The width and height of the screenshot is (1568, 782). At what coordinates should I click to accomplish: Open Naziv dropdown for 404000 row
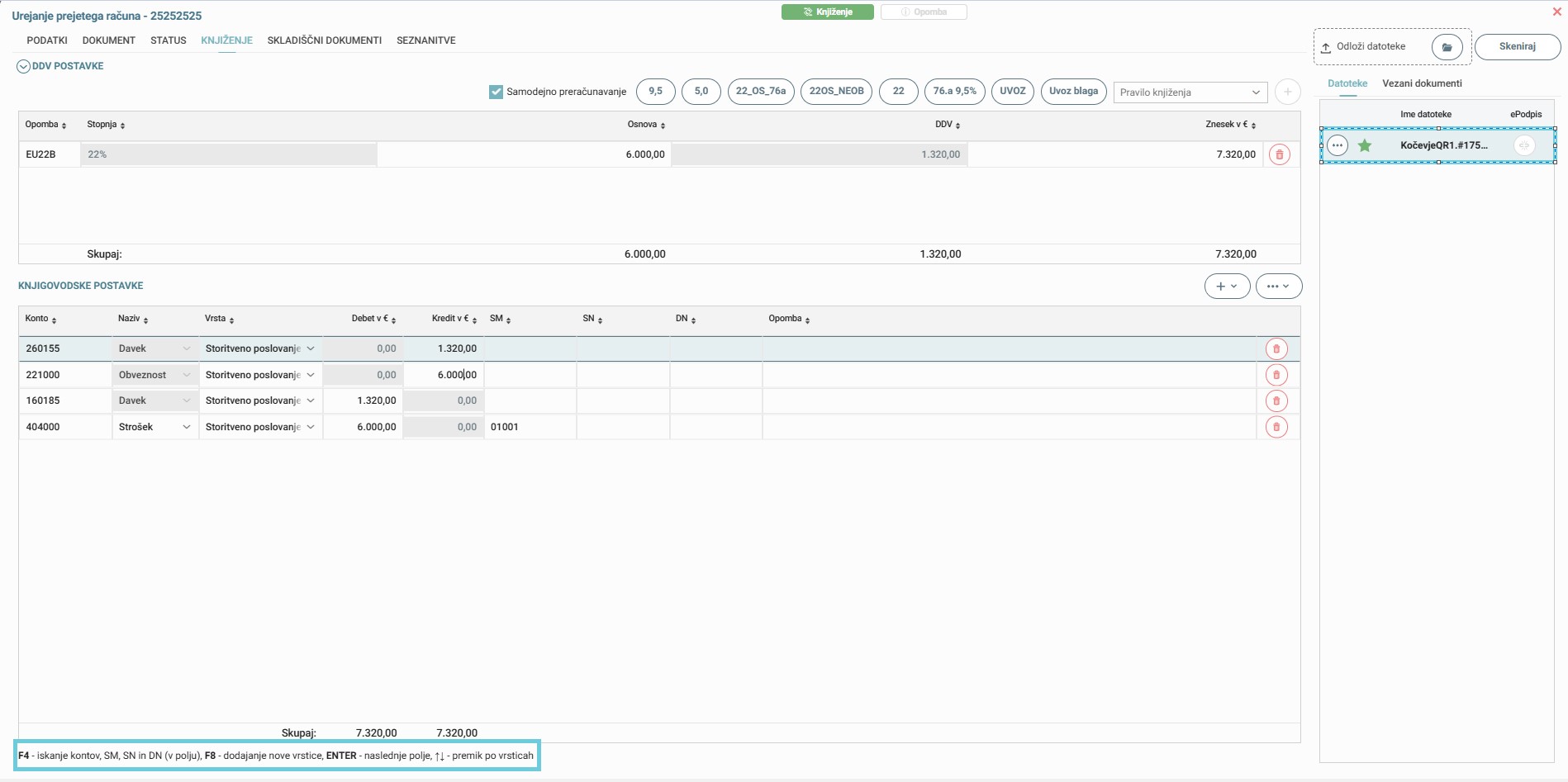(x=187, y=427)
